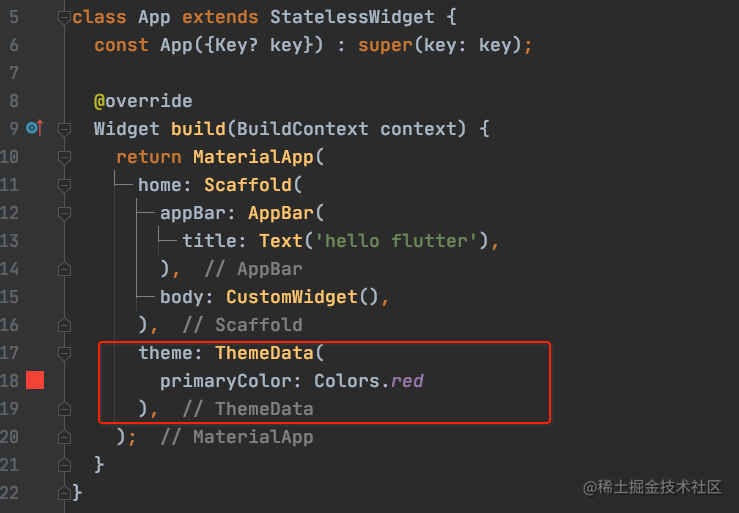This screenshot has height=513, width=739.
Task: Click the StatelessWidget class name
Action: pos(352,17)
